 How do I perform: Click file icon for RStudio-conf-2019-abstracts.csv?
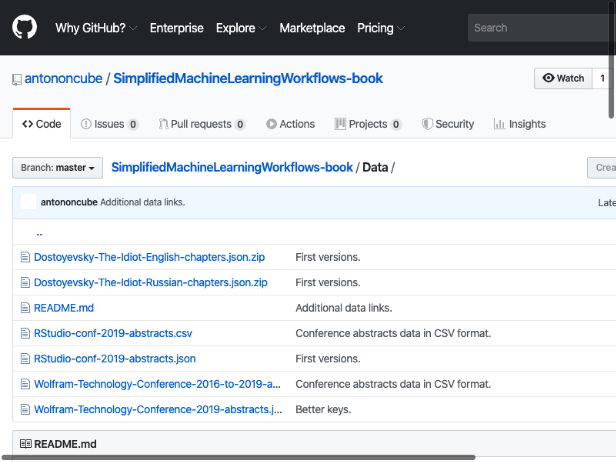pyautogui.click(x=26, y=333)
